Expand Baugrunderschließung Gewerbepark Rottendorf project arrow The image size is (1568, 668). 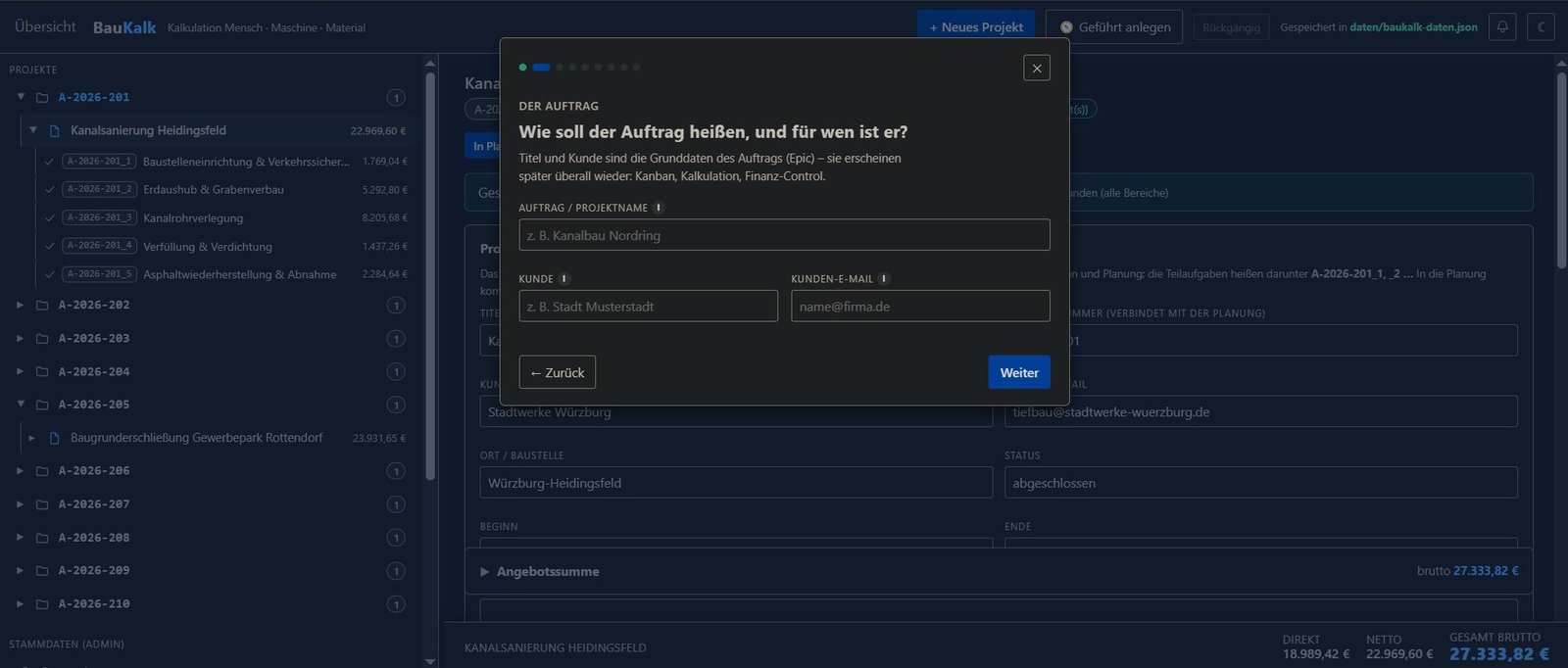point(32,438)
